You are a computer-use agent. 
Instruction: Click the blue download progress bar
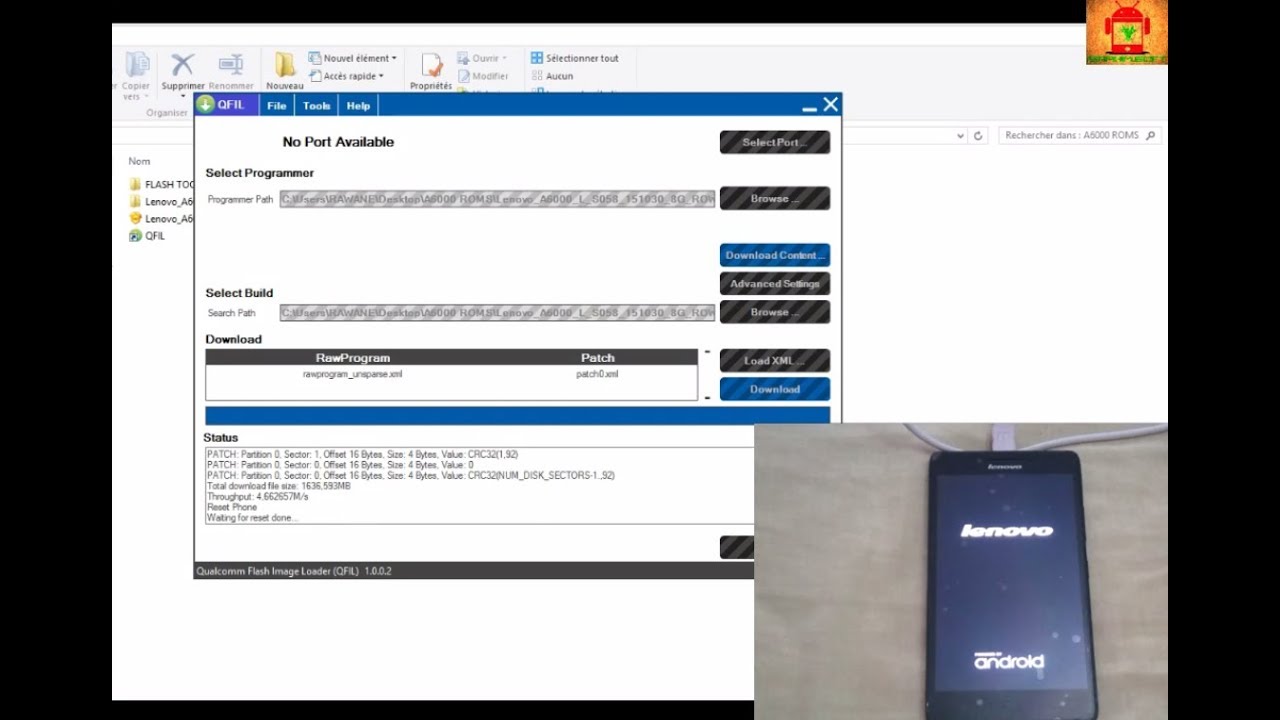click(517, 415)
